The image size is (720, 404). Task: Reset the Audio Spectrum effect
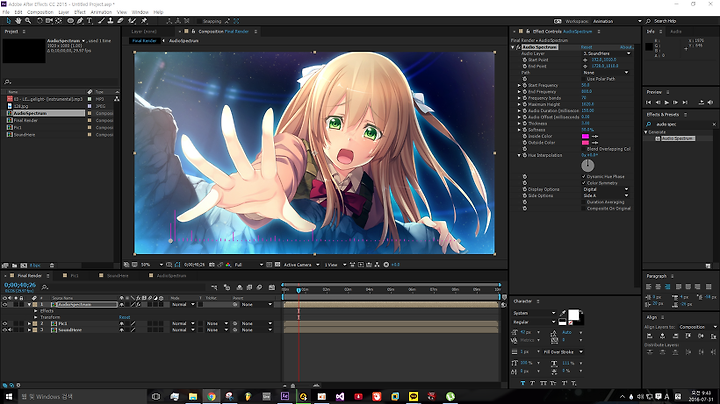pos(586,47)
